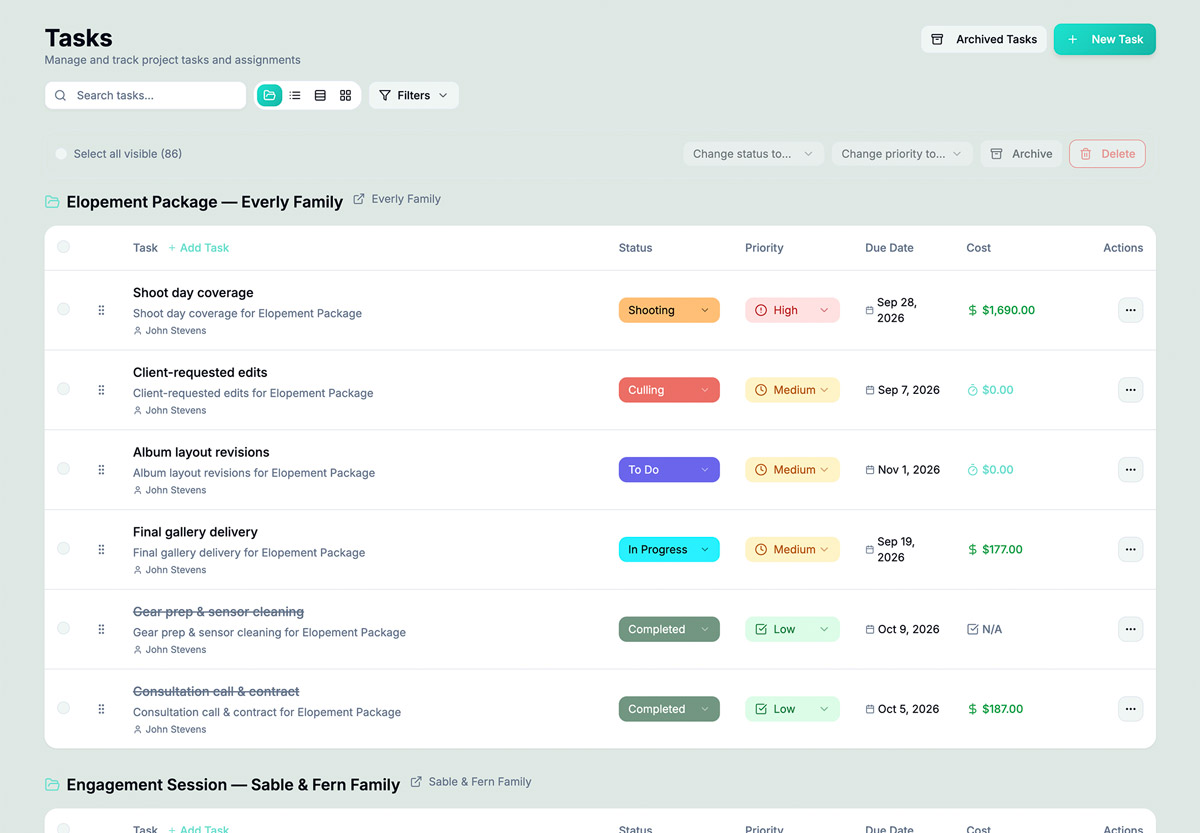
Task: Switch to the folder grouped view icon
Action: pos(269,95)
